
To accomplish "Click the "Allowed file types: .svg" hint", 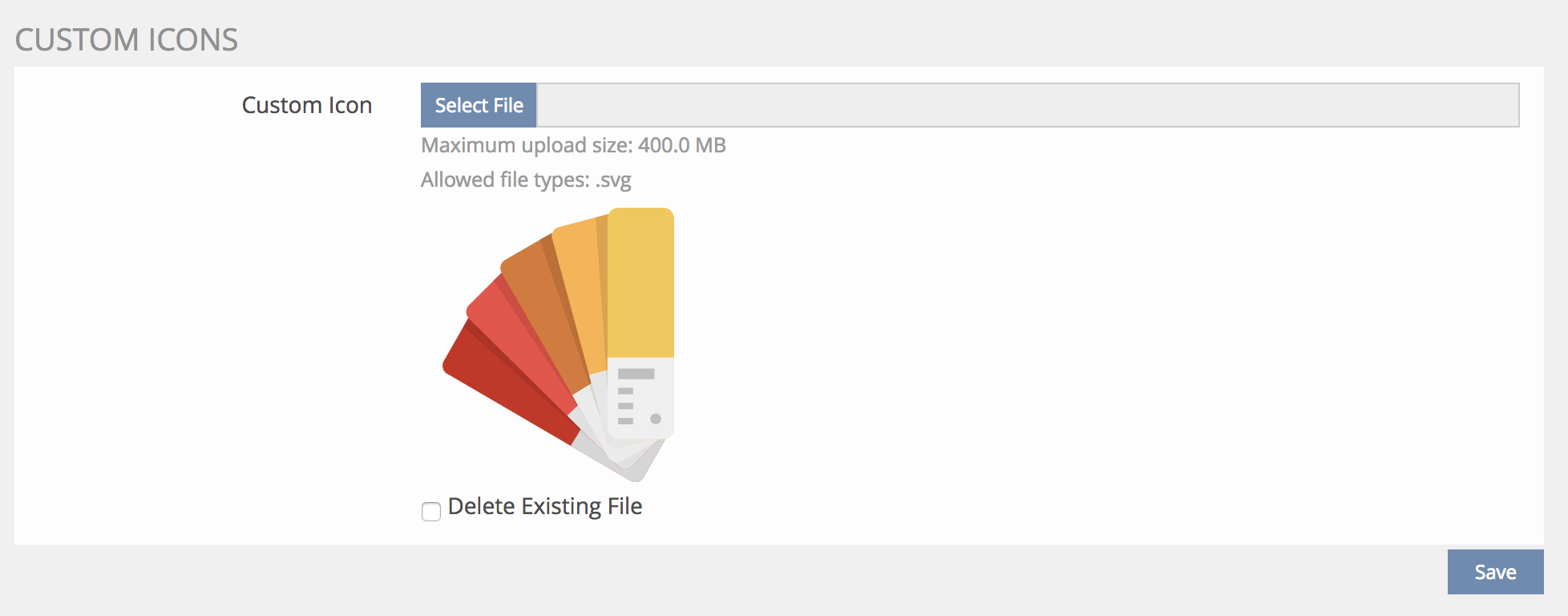I will click(x=526, y=180).
